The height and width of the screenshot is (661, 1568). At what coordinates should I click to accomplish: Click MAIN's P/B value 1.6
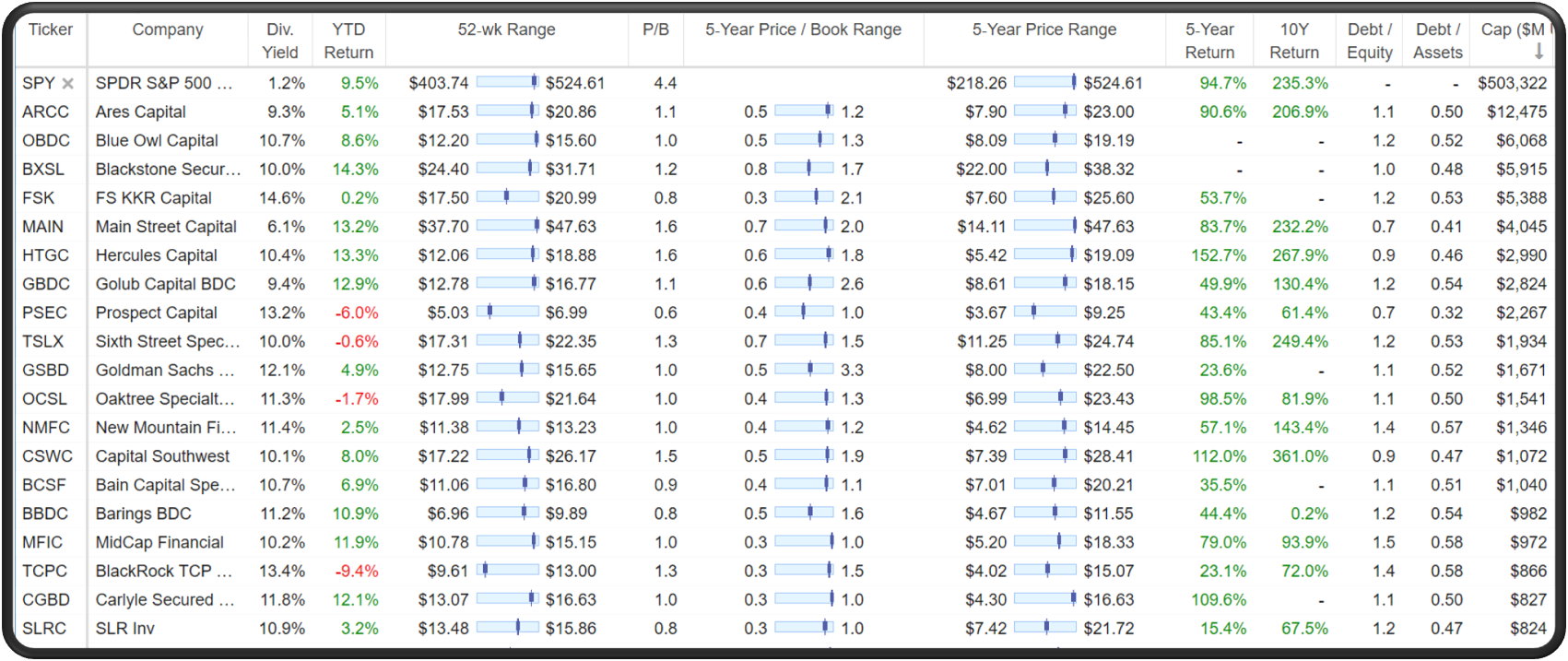666,226
